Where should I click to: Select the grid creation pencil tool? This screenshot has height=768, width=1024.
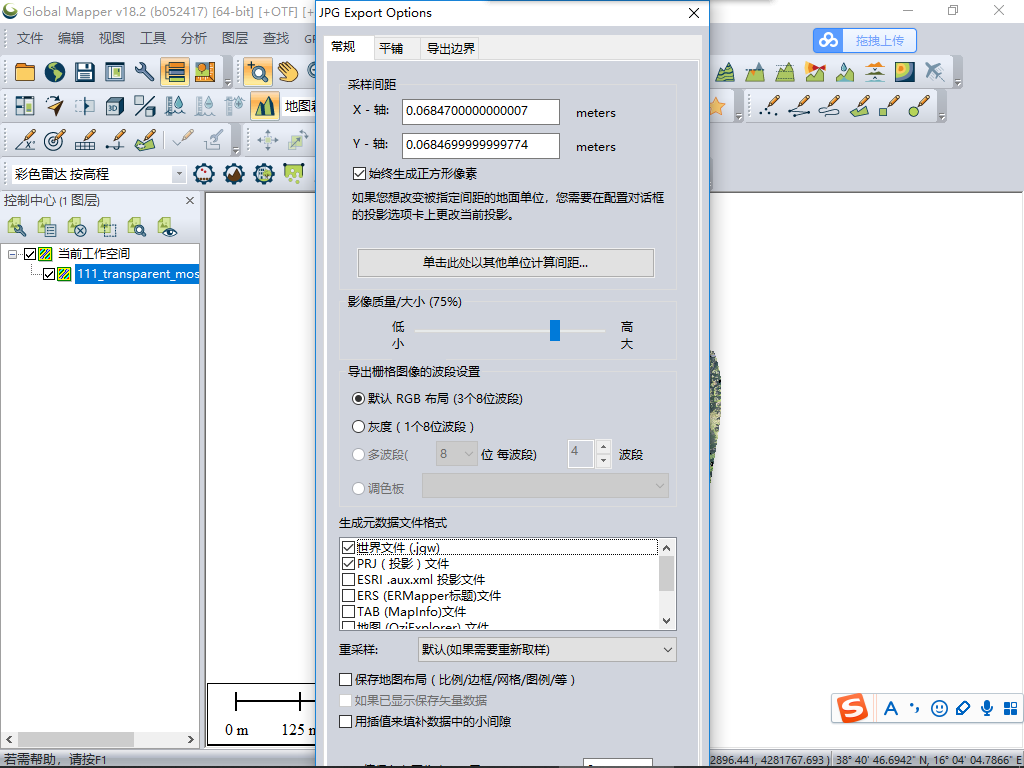(85, 140)
